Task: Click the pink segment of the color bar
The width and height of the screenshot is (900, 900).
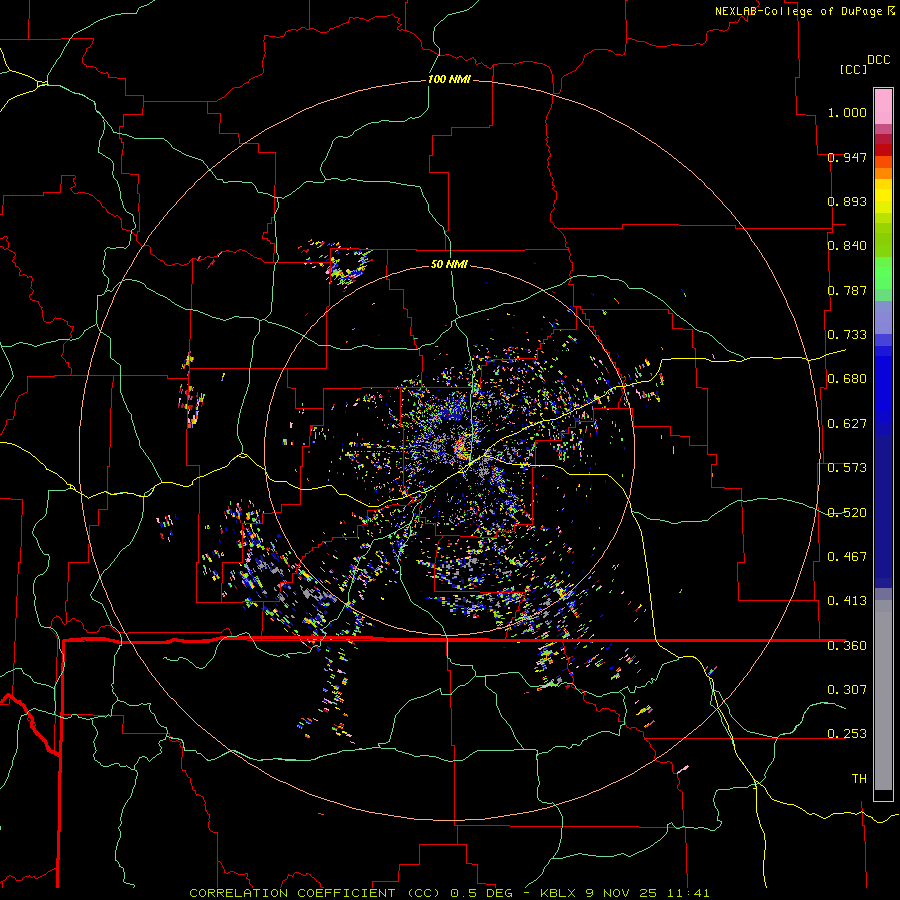Action: tap(883, 106)
